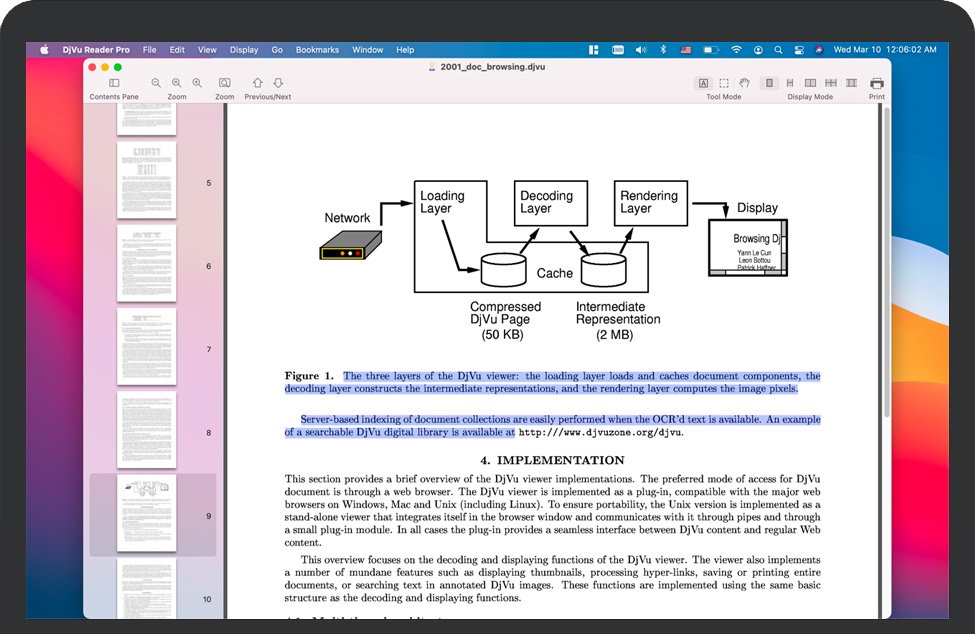
Task: Click the document vertical scrollbar
Action: pyautogui.click(x=886, y=260)
